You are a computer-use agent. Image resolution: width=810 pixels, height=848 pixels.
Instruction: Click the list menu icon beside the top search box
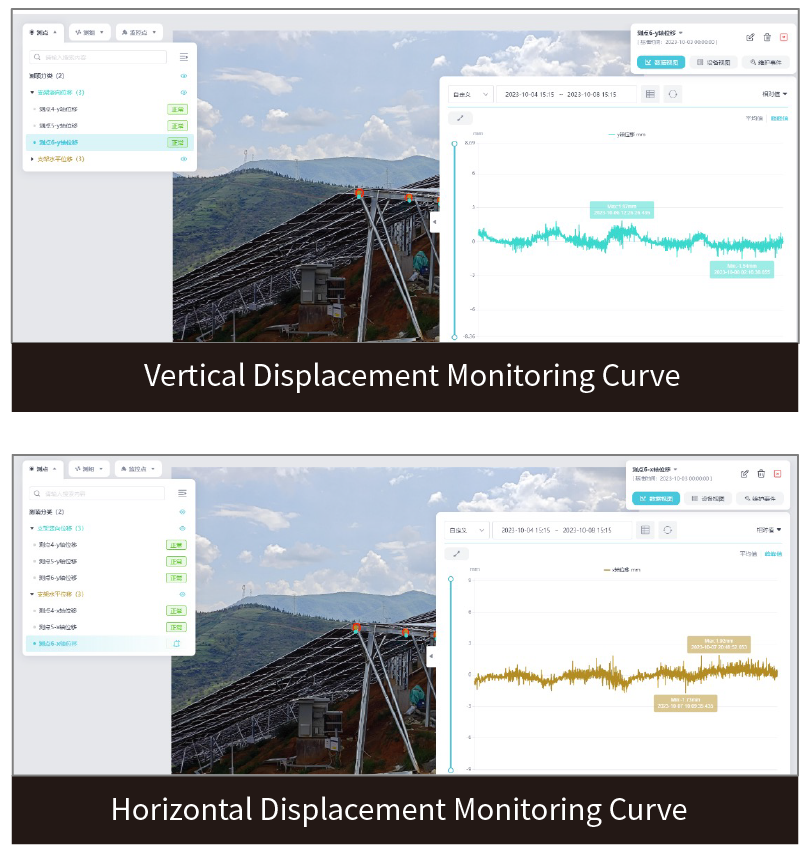183,58
